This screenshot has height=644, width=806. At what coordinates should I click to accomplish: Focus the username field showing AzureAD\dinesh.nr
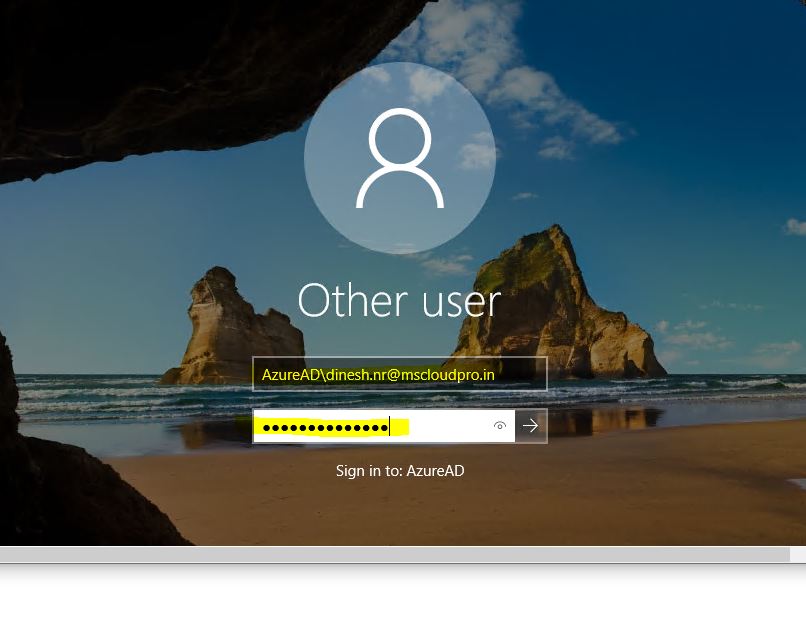point(399,374)
